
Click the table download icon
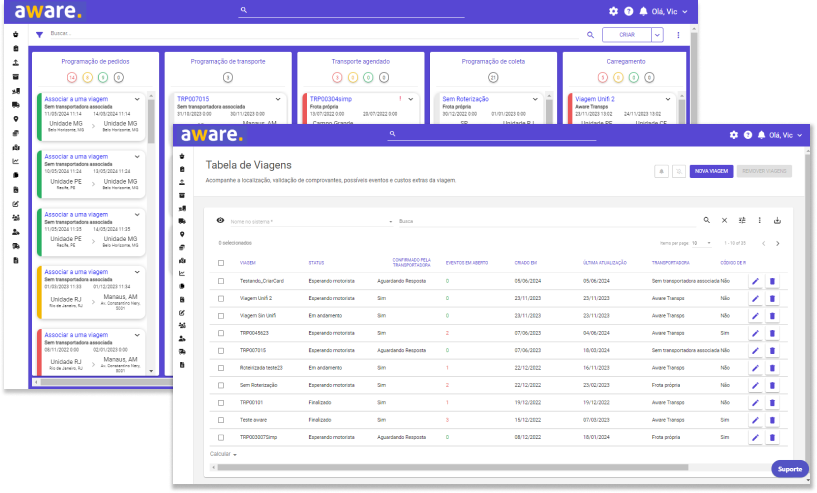pyautogui.click(x=777, y=220)
